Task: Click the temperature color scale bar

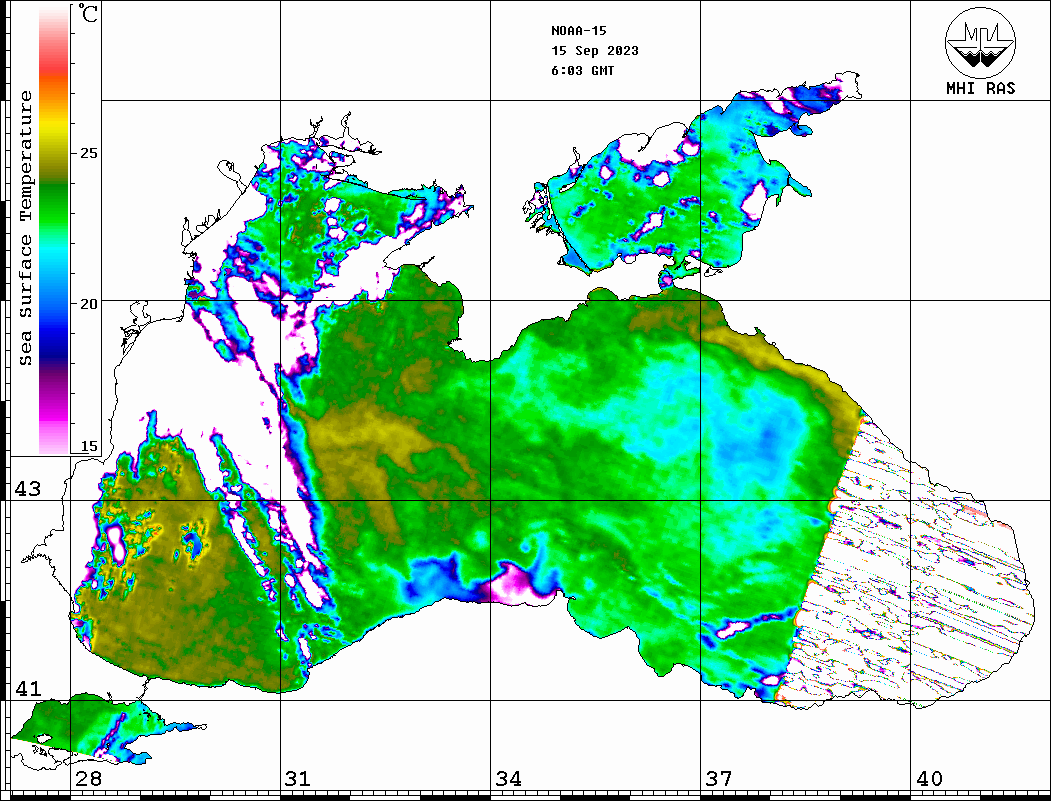Action: pyautogui.click(x=54, y=230)
